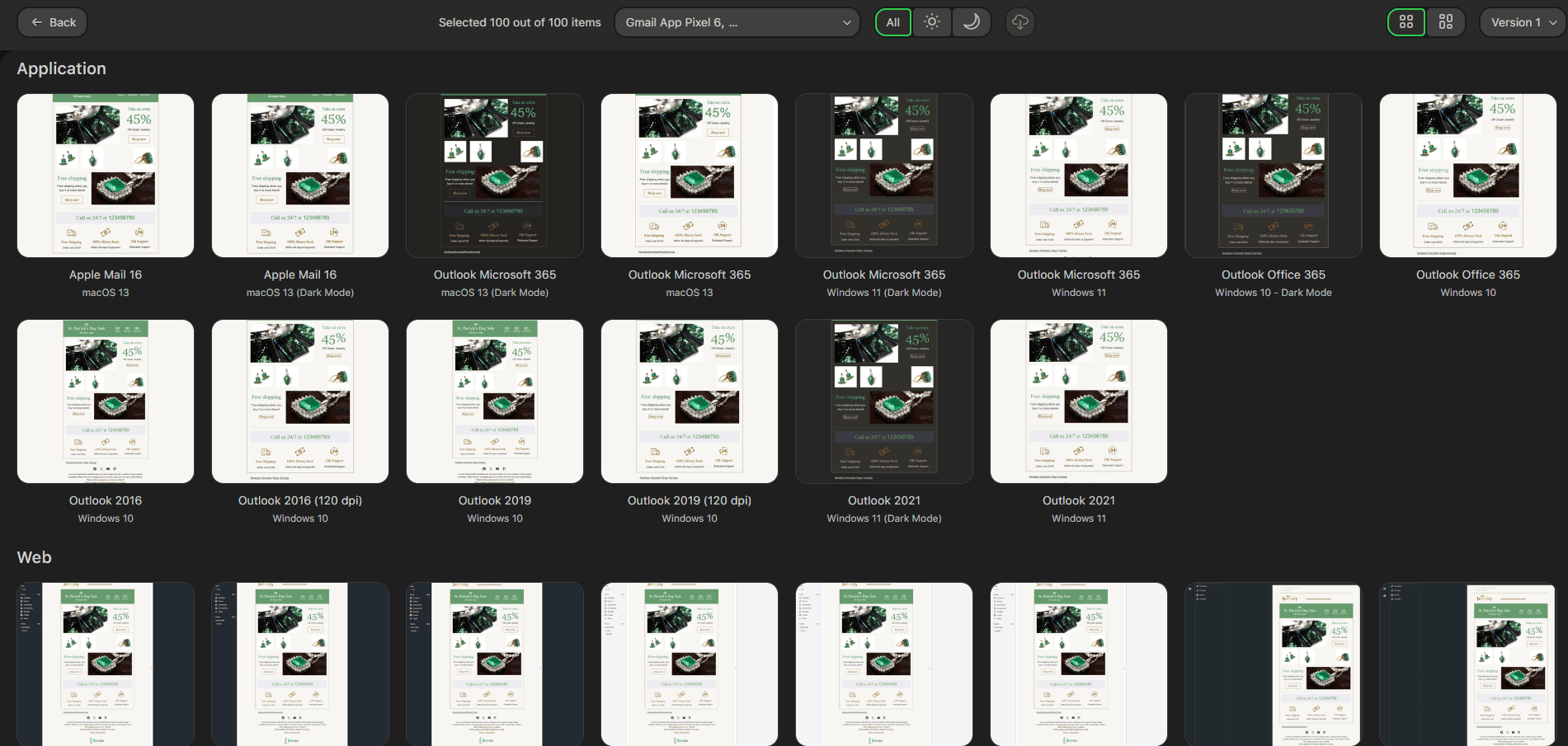Select the All filter toggle

click(893, 22)
